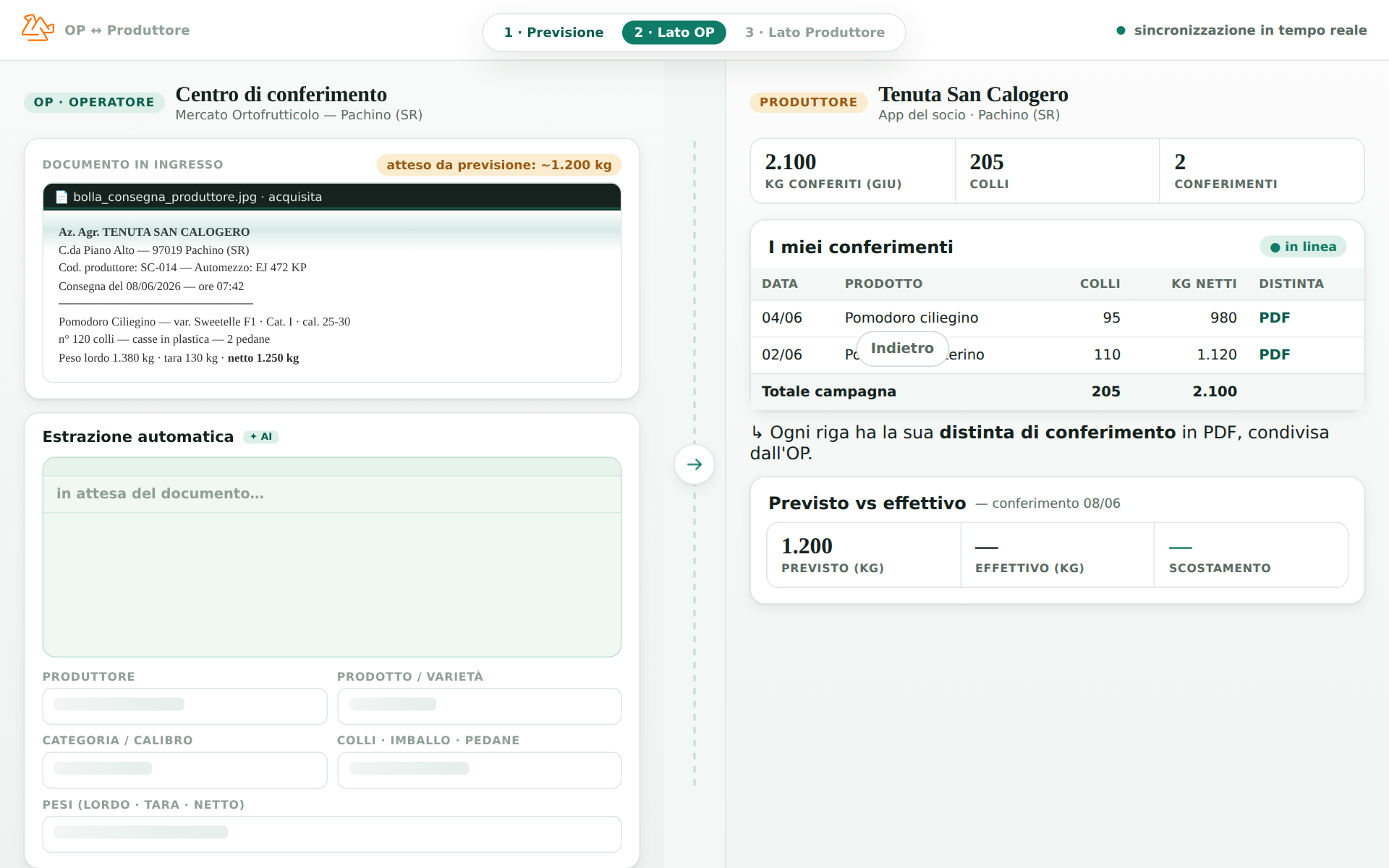Click the 'sincronizzazione in tempo reale' status text
This screenshot has height=868, width=1389.
pyautogui.click(x=1250, y=30)
